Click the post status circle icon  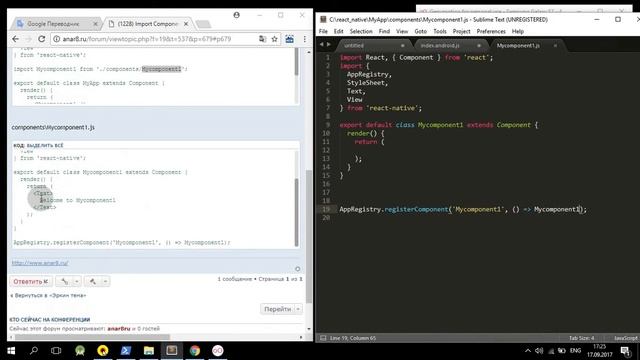tap(298, 269)
